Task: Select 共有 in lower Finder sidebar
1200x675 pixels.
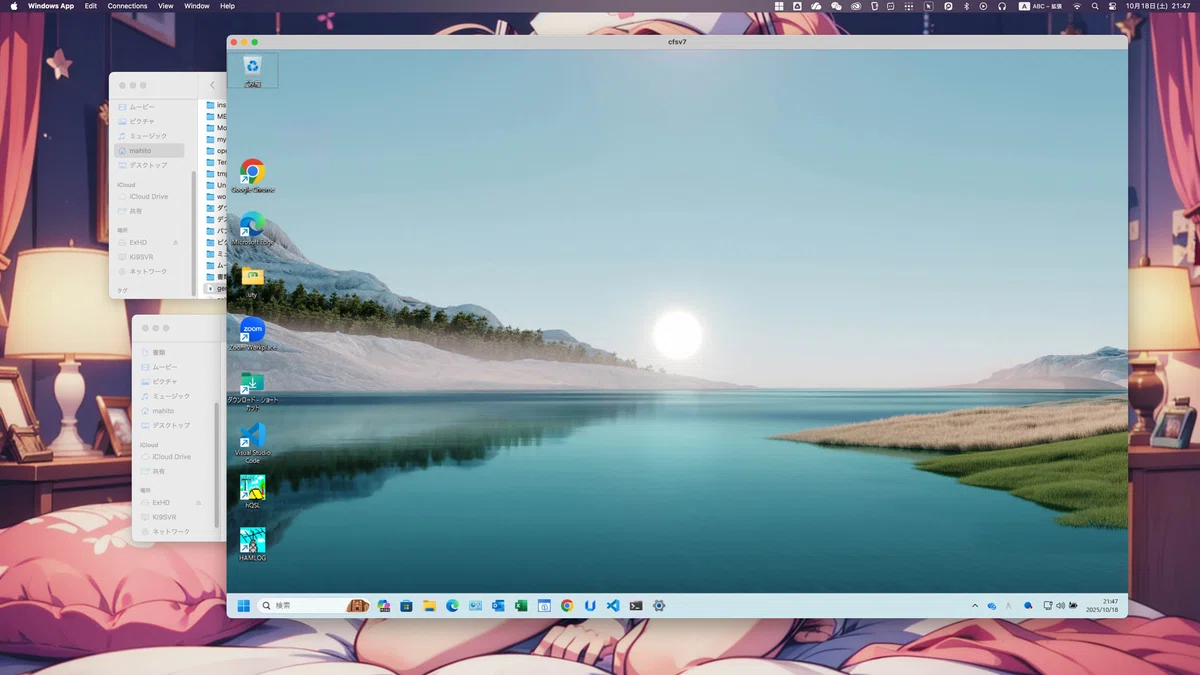Action: tap(172, 471)
